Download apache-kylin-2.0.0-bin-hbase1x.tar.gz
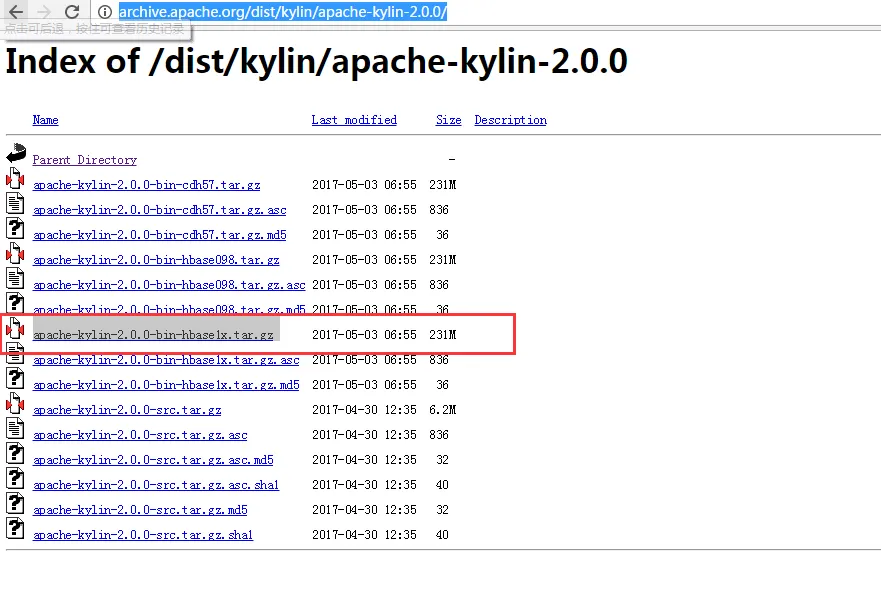The width and height of the screenshot is (881, 600). click(x=153, y=335)
